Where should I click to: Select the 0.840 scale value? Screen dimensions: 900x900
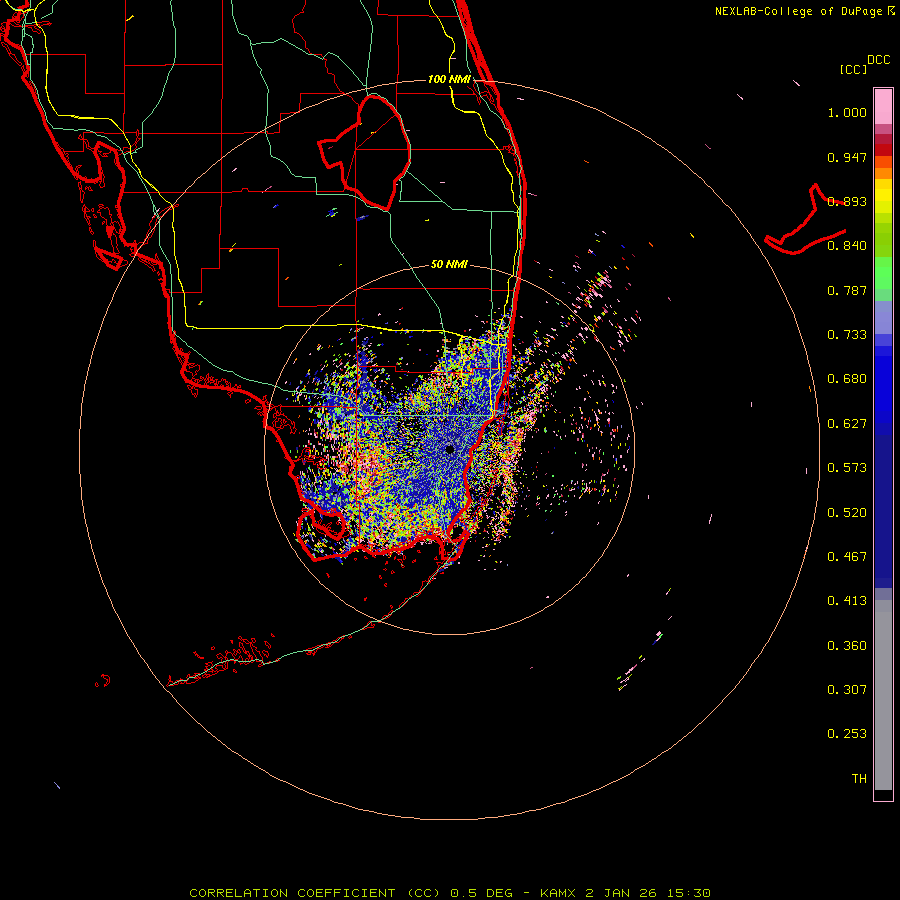click(x=847, y=246)
